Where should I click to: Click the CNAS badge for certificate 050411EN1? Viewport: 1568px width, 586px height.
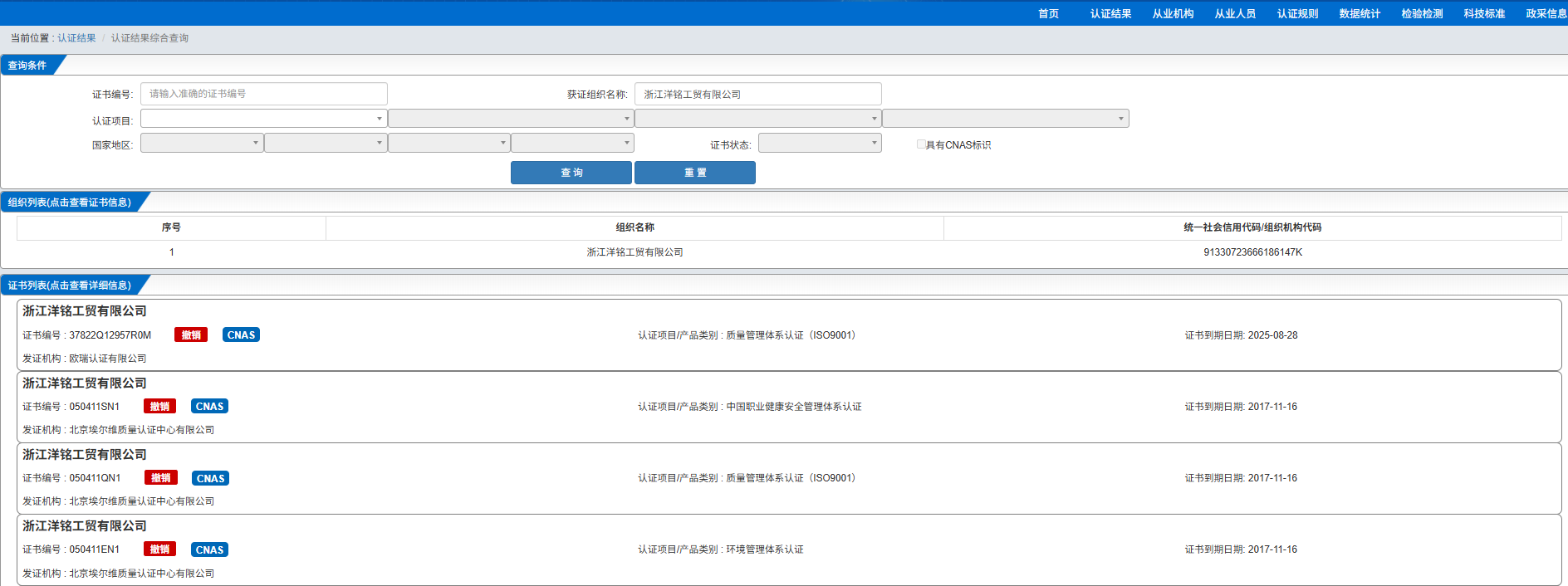point(209,549)
